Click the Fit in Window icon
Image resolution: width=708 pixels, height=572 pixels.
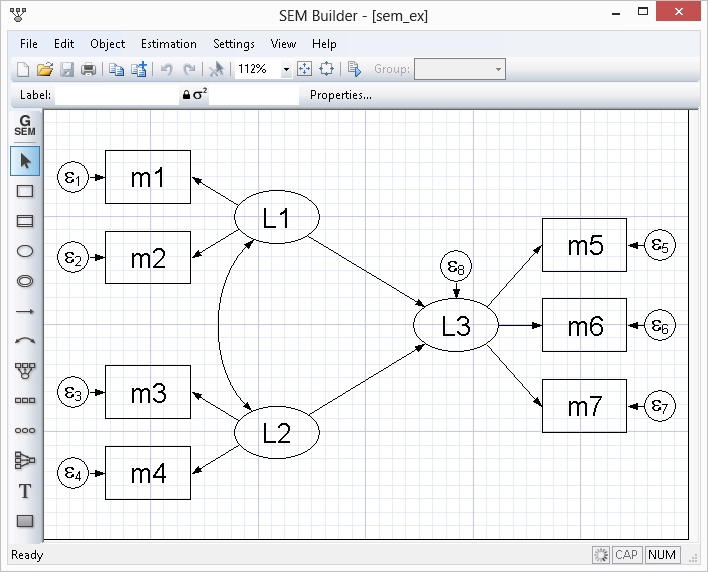pos(305,69)
